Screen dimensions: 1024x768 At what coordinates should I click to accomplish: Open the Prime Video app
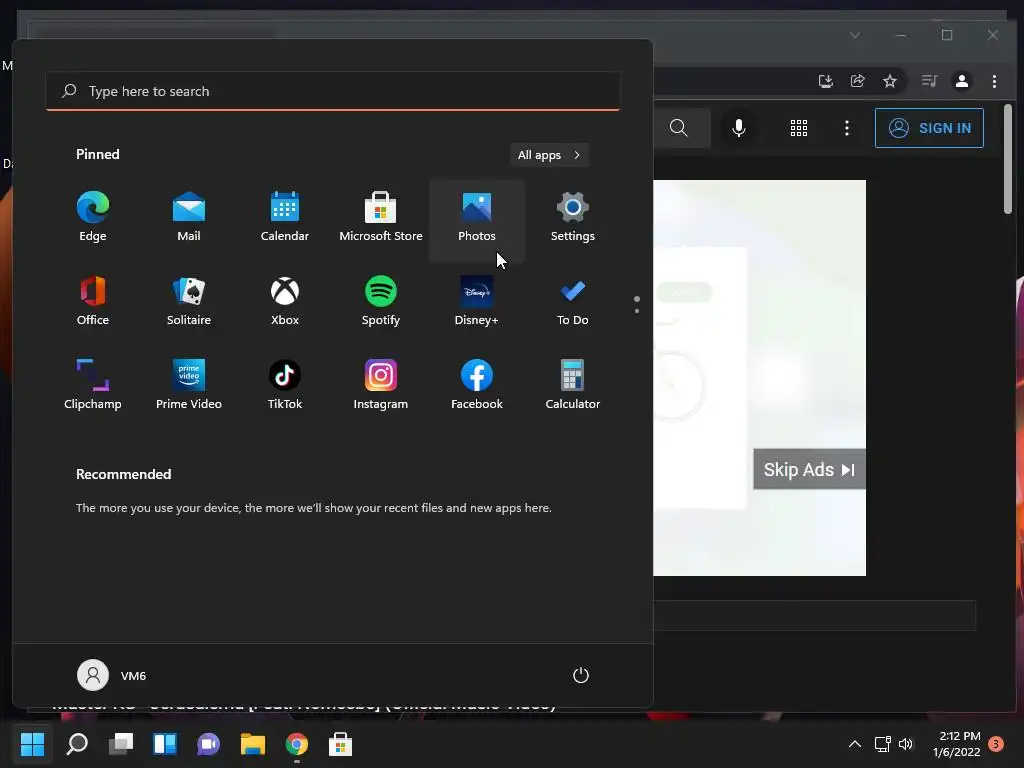click(x=189, y=385)
